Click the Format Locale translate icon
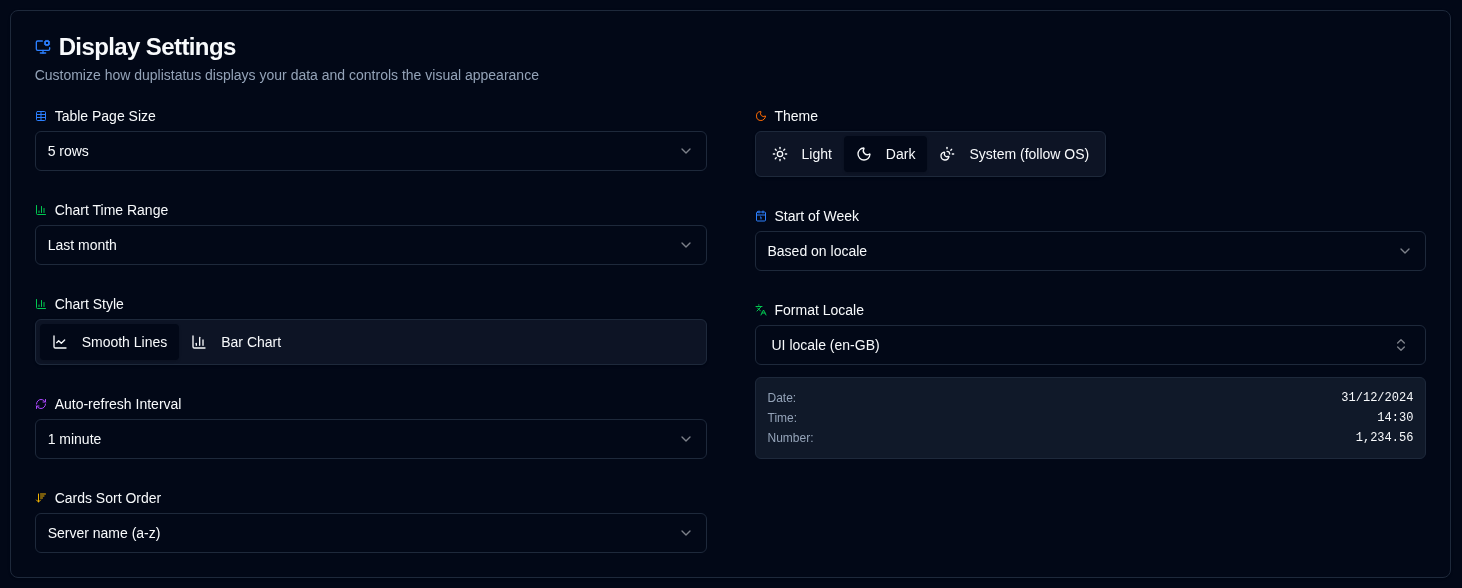This screenshot has height=588, width=1462. [761, 310]
